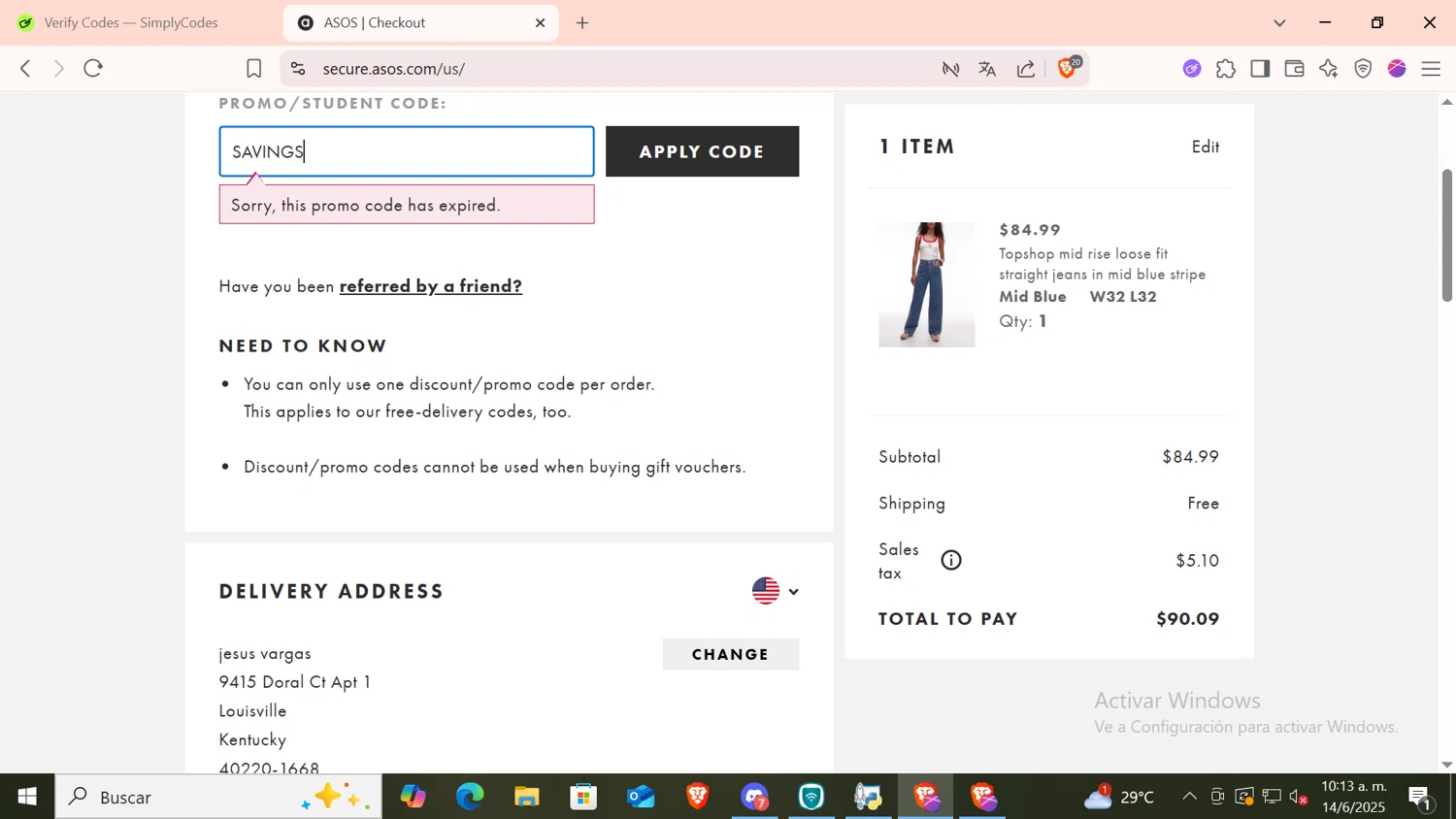Click the page vertical scrollbar thumb

click(1446, 235)
